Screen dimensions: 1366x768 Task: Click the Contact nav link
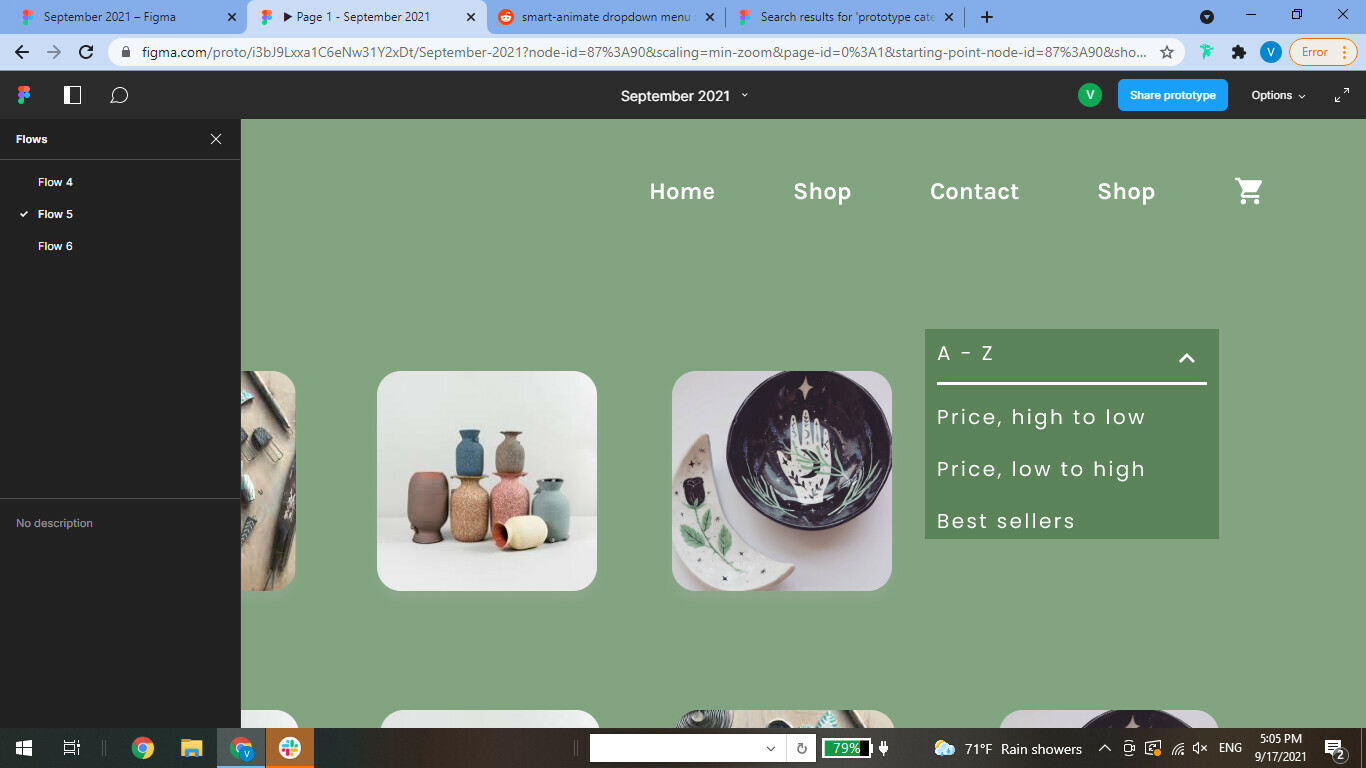point(974,192)
